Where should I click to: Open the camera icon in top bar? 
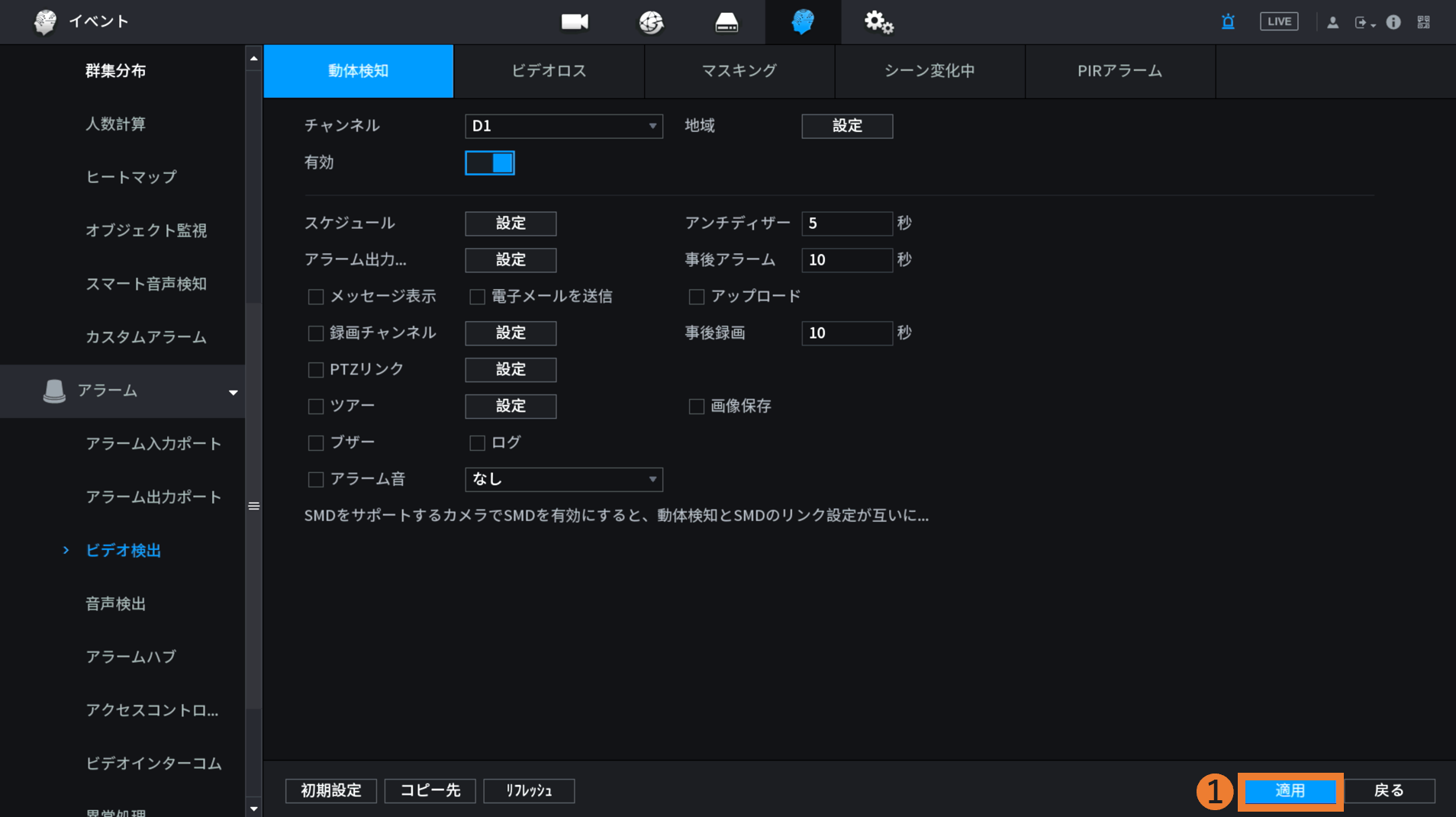[574, 21]
